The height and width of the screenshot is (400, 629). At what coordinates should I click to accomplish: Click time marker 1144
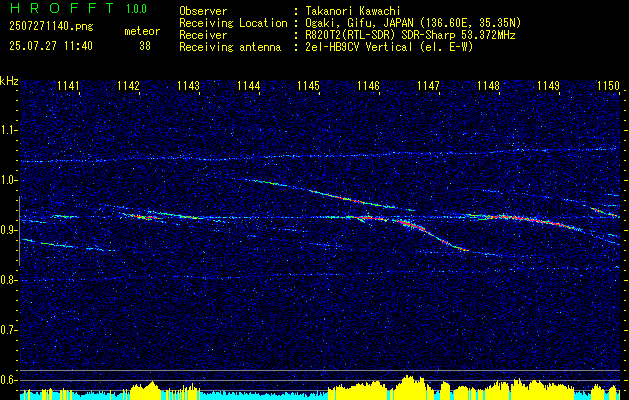coord(249,86)
